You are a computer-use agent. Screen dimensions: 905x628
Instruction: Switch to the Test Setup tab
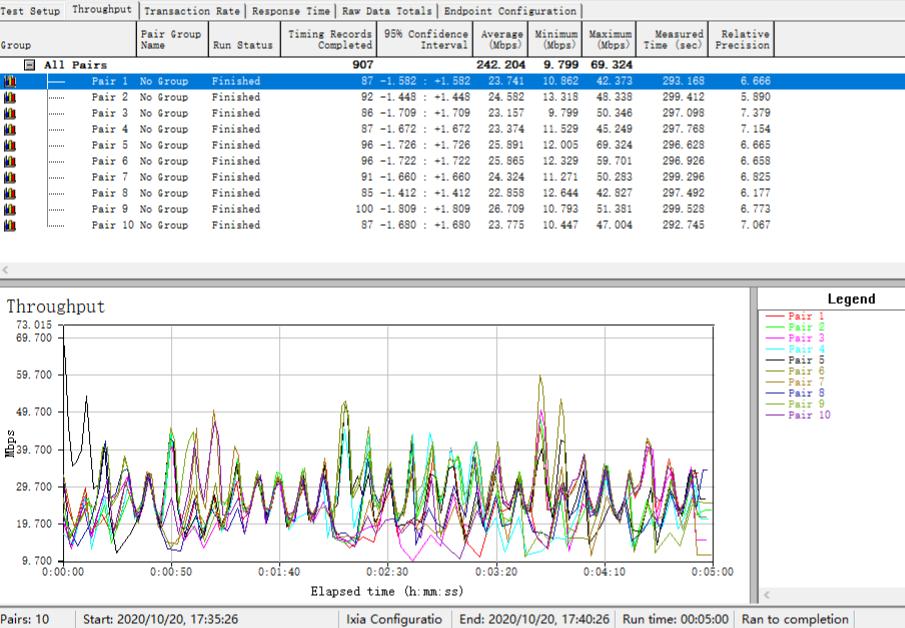coord(31,11)
